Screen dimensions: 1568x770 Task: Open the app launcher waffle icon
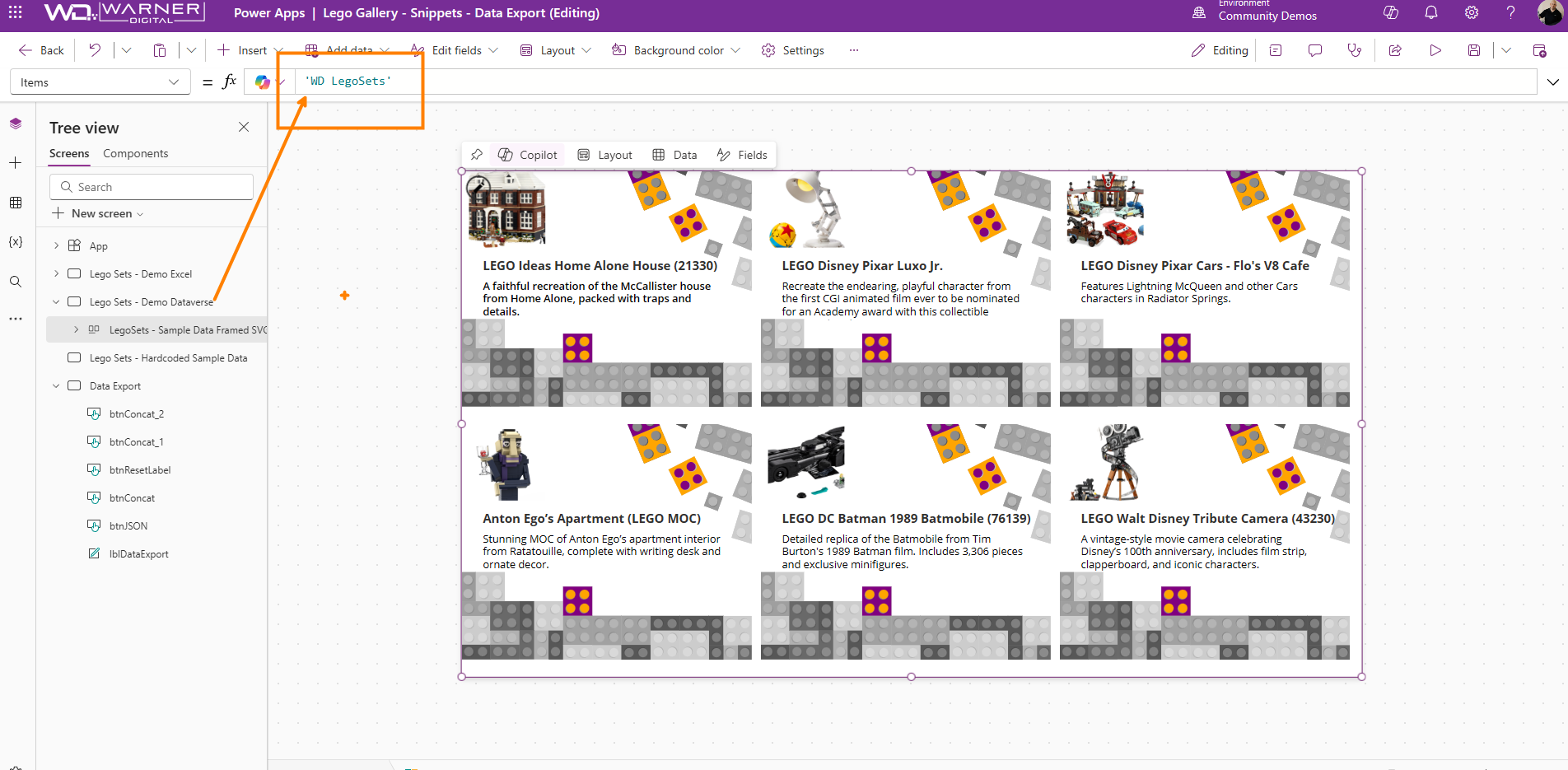tap(16, 12)
